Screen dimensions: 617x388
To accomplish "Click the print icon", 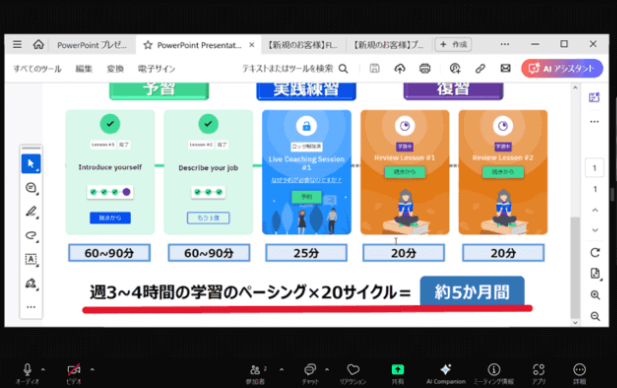I will pyautogui.click(x=425, y=68).
